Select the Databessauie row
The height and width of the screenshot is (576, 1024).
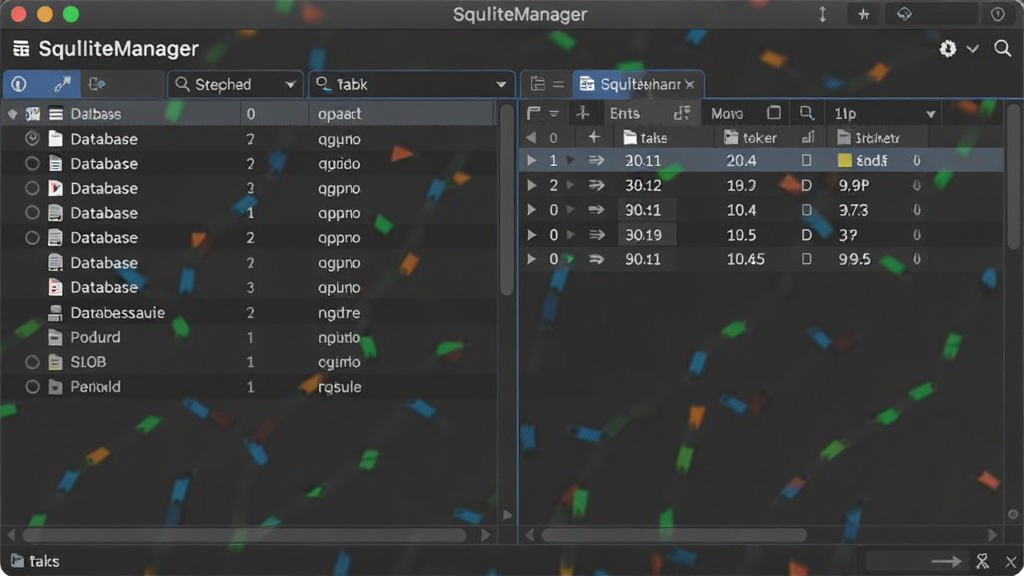pos(248,313)
